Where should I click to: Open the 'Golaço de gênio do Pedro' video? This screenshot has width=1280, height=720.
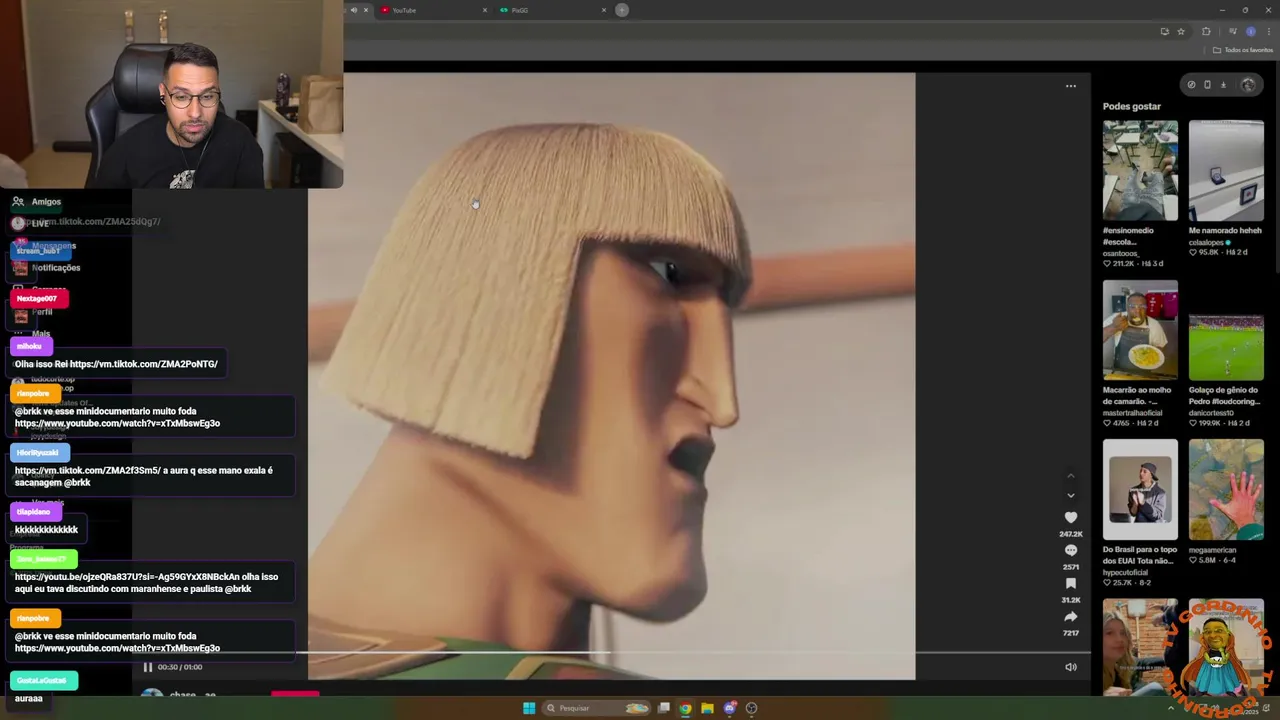click(1226, 330)
